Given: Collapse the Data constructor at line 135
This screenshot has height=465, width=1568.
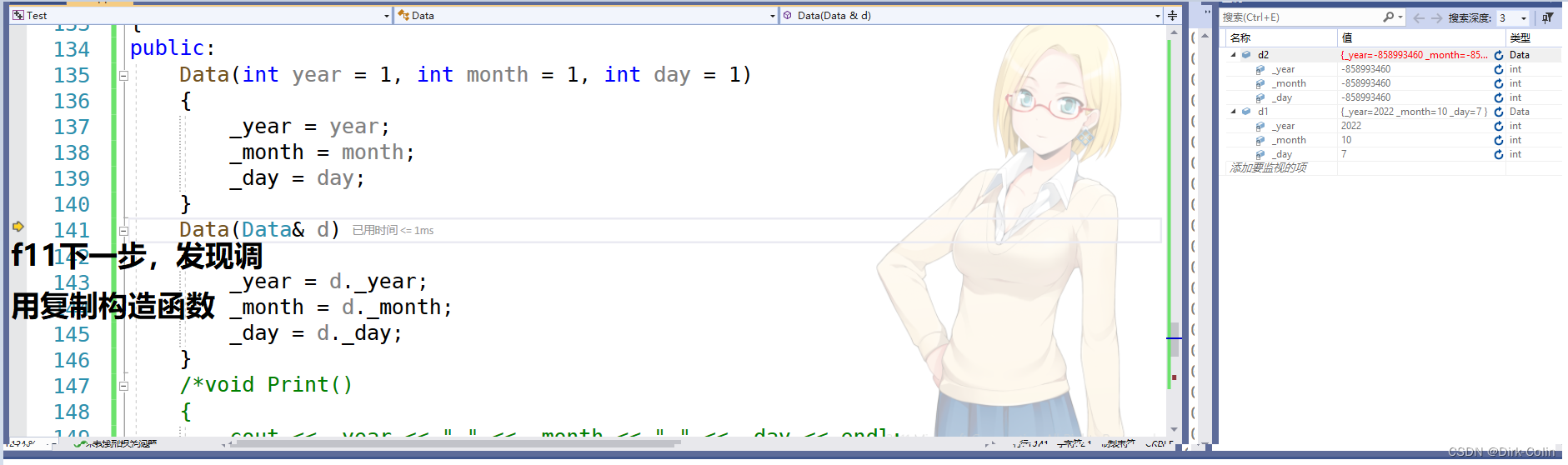Looking at the screenshot, I should click(x=123, y=75).
